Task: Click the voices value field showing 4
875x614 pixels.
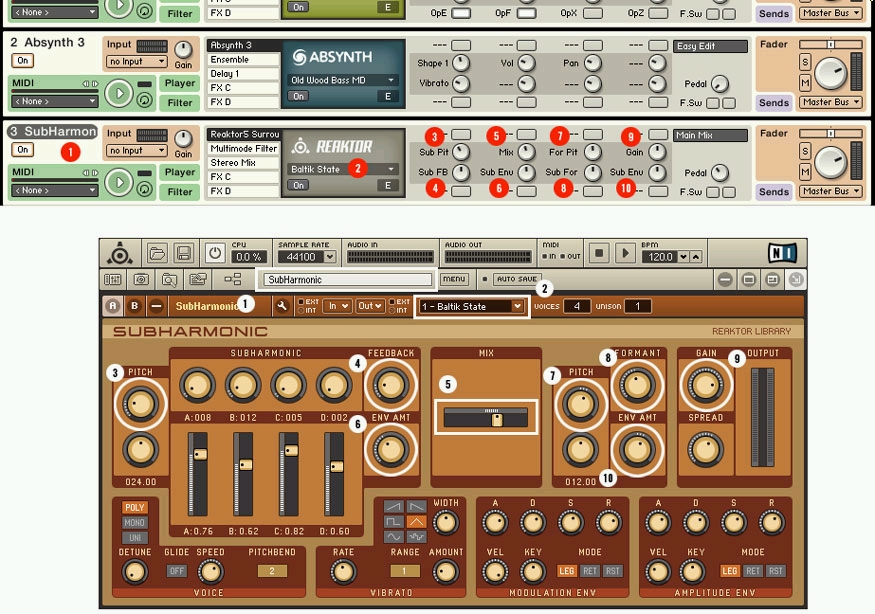Action: tap(576, 306)
